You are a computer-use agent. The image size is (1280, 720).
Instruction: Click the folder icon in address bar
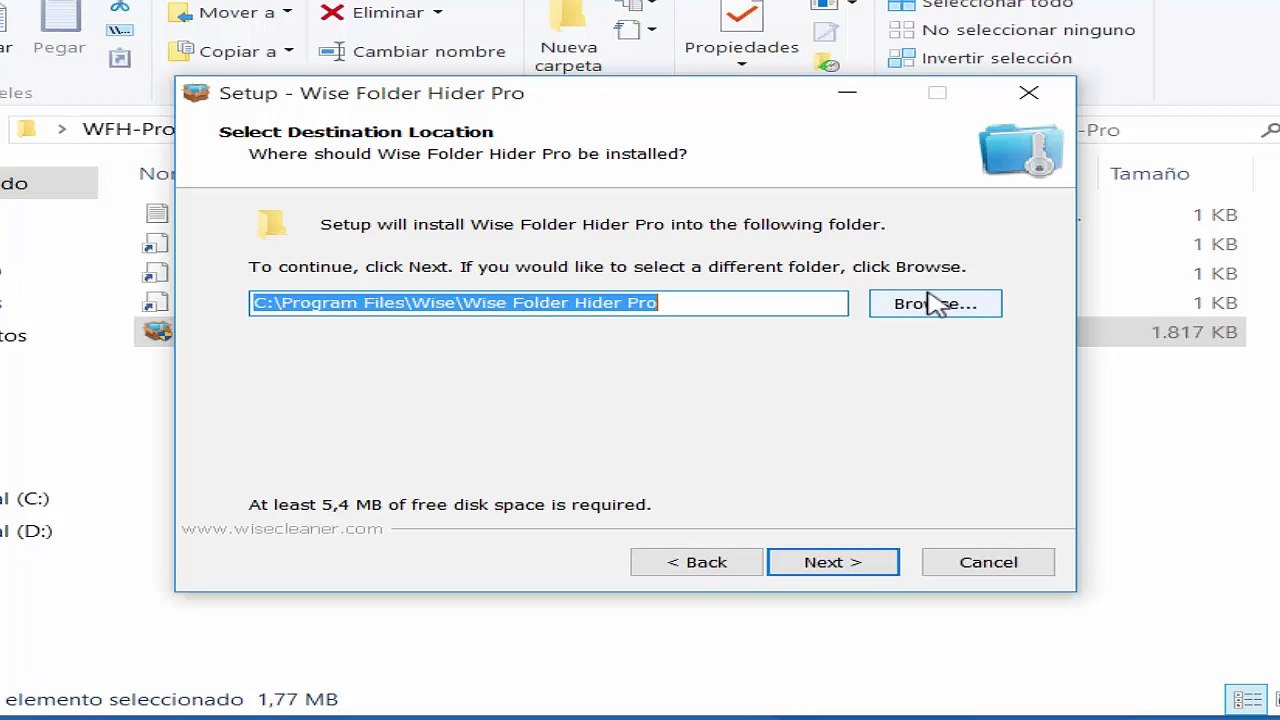click(x=27, y=129)
